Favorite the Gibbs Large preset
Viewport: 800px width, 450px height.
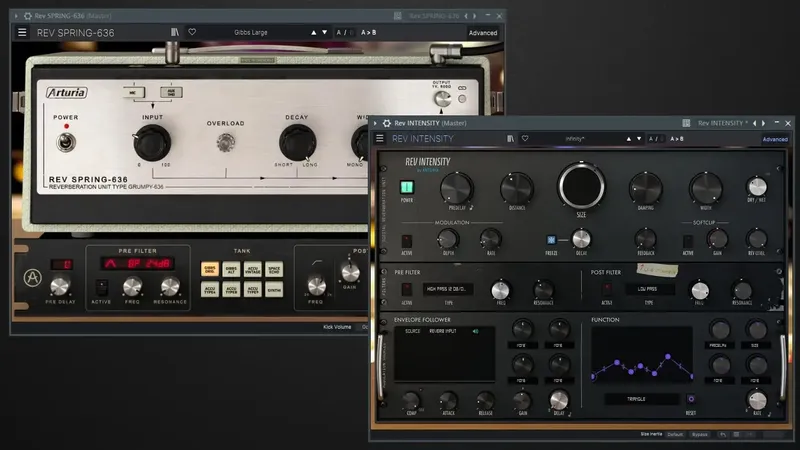(192, 32)
